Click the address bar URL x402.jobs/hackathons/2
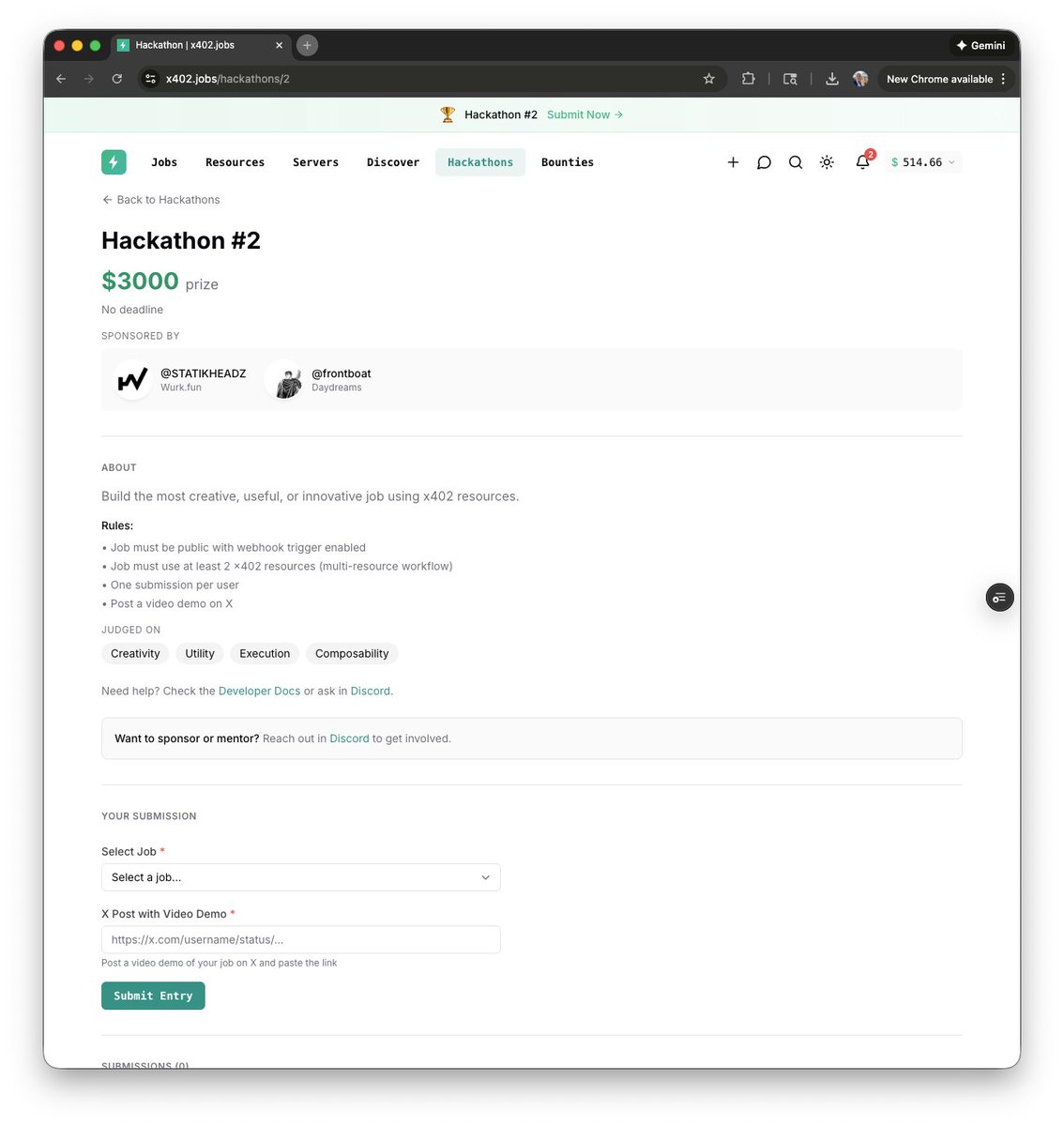 (228, 79)
